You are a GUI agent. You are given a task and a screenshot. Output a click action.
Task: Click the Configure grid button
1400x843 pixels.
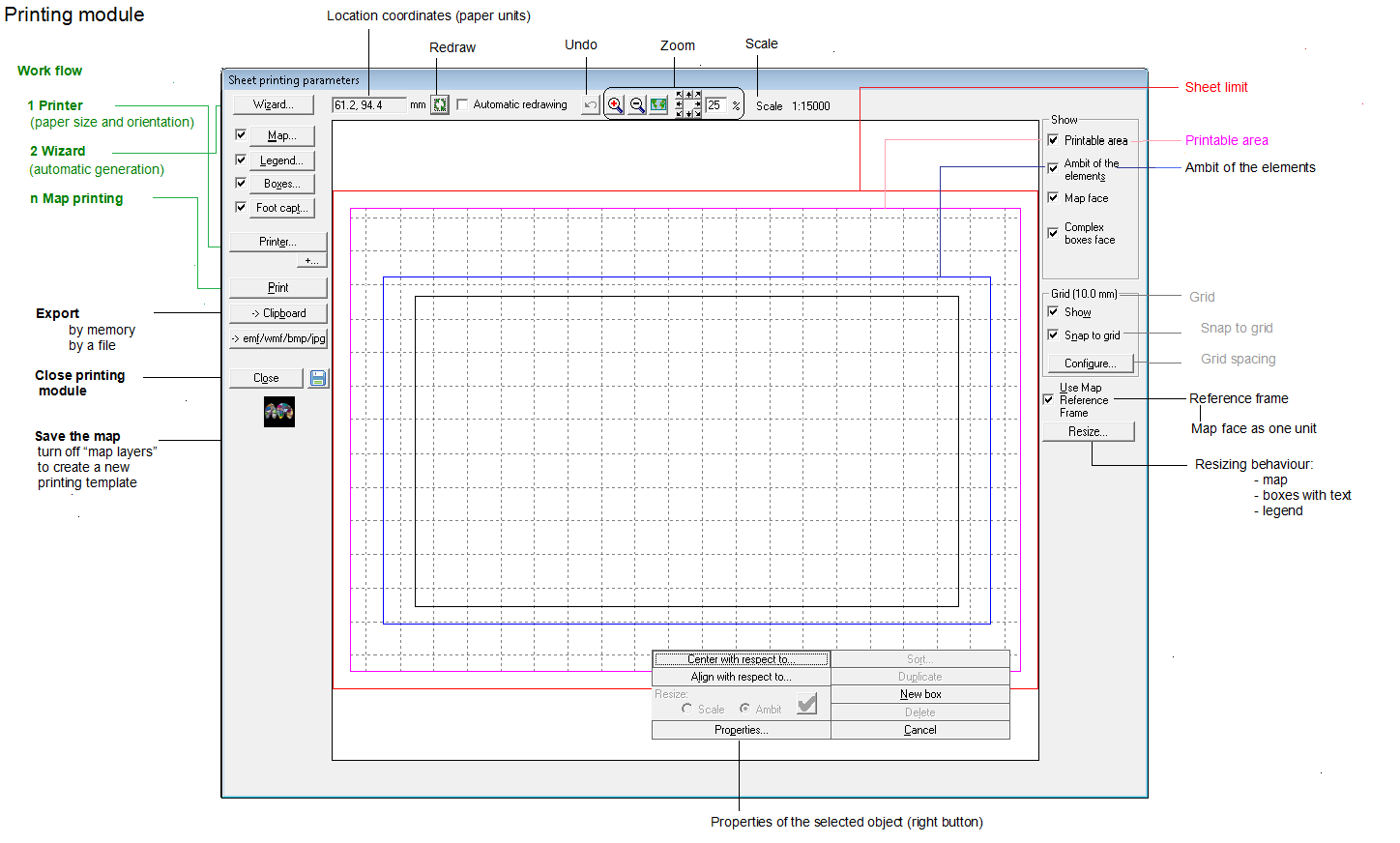coord(1090,363)
